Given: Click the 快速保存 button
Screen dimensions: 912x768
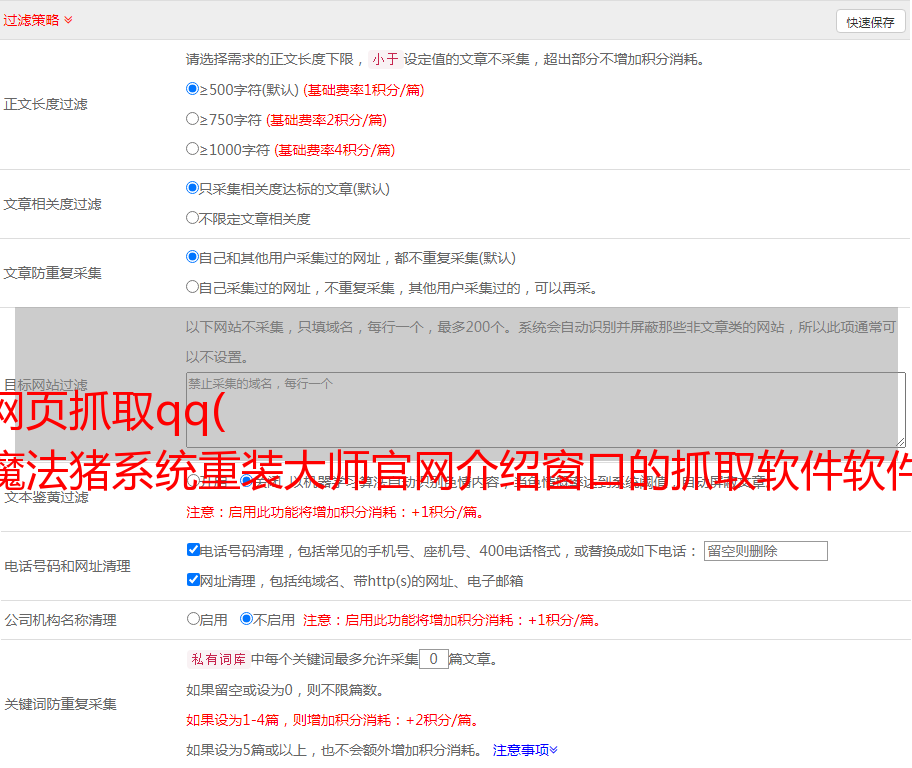Looking at the screenshot, I should [870, 22].
